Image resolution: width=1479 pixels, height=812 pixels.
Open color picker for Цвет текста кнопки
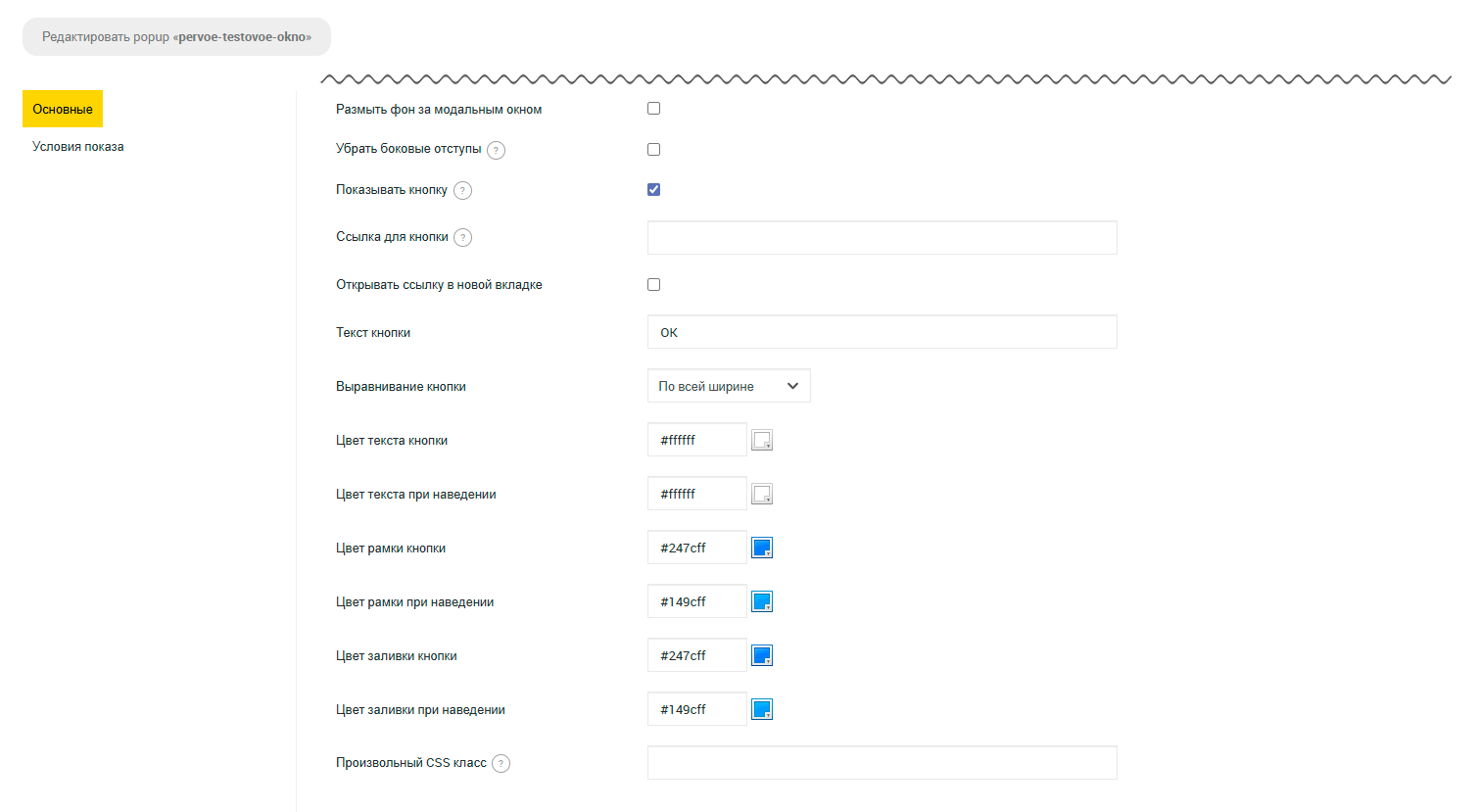tap(762, 441)
